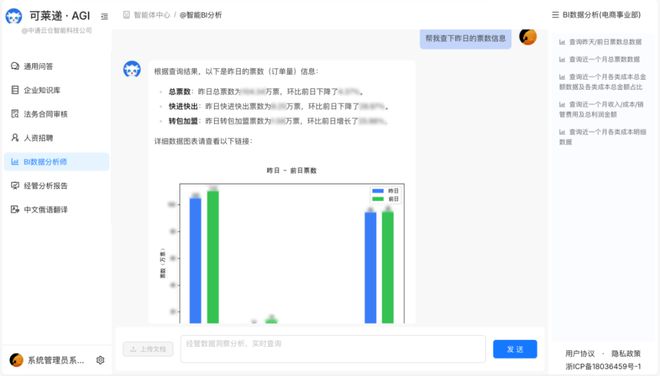Click the 经管分析报告 monitor icon

click(x=15, y=185)
